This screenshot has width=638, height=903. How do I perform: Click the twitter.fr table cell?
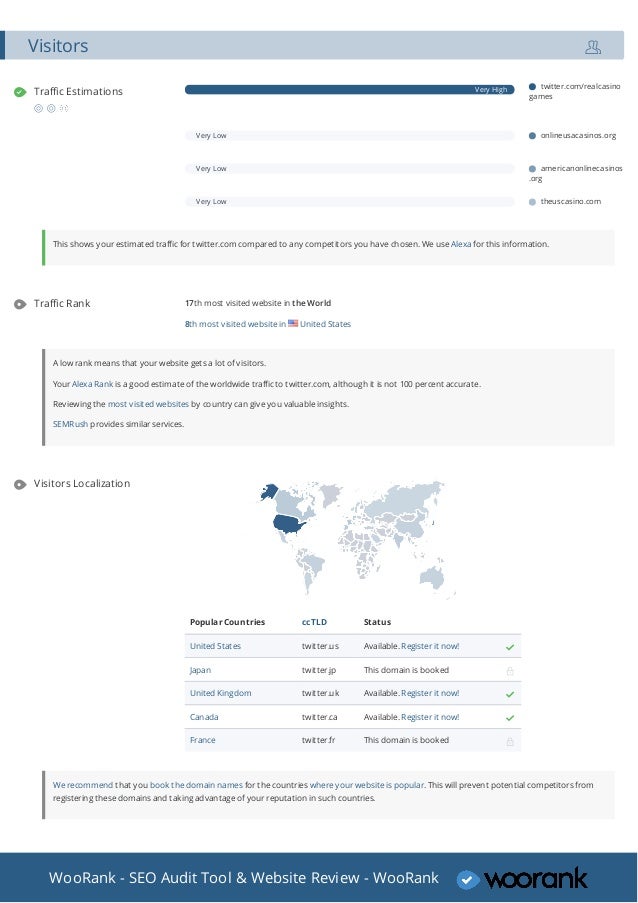318,740
